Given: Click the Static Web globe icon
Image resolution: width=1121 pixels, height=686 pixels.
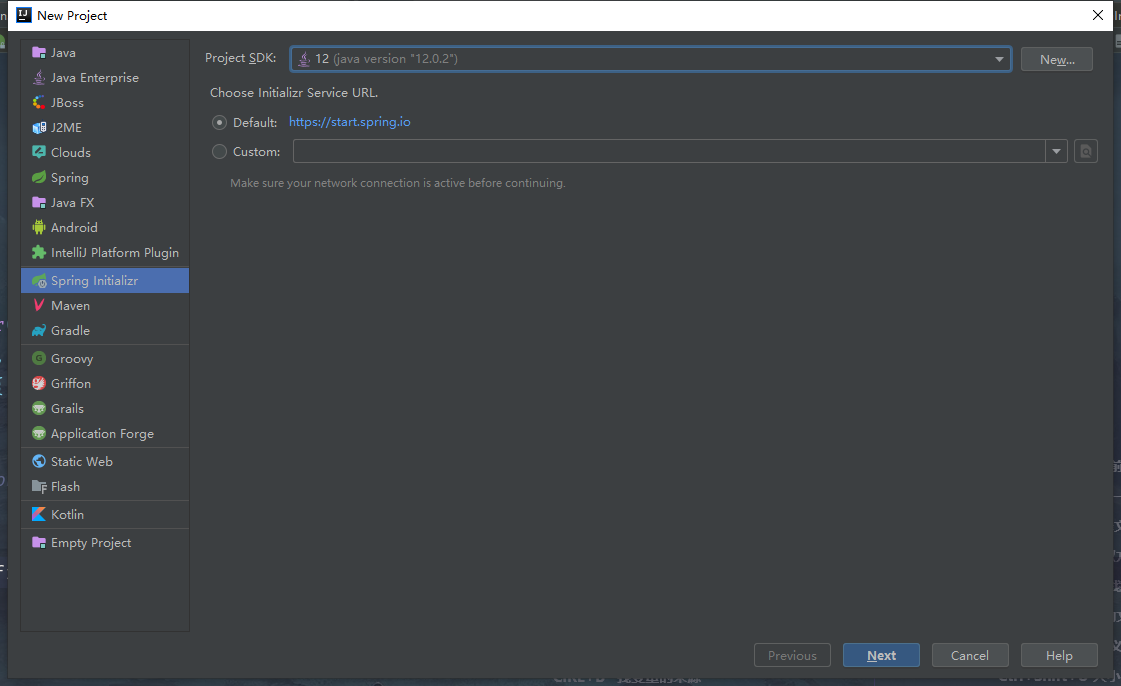Looking at the screenshot, I should tap(39, 462).
